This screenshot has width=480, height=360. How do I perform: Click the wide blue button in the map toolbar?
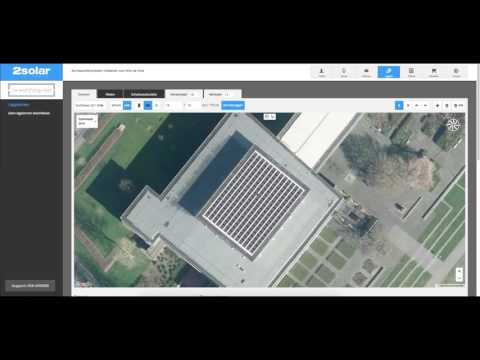(233, 106)
